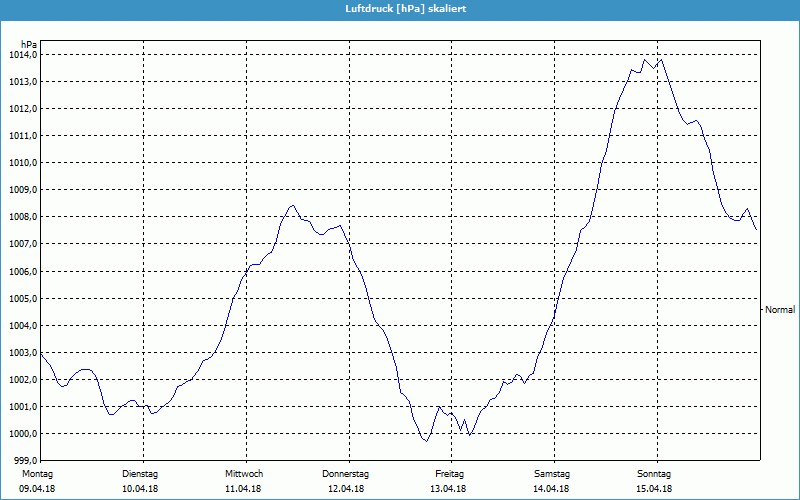Click the '1004,0' y-axis label
Viewport: 800px width, 500px height.
coord(22,326)
